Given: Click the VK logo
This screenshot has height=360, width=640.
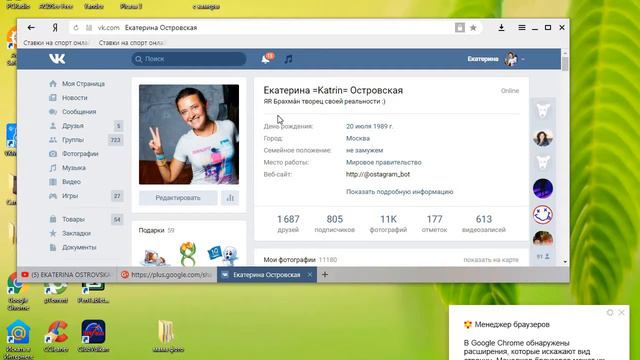Looking at the screenshot, I should (x=57, y=59).
